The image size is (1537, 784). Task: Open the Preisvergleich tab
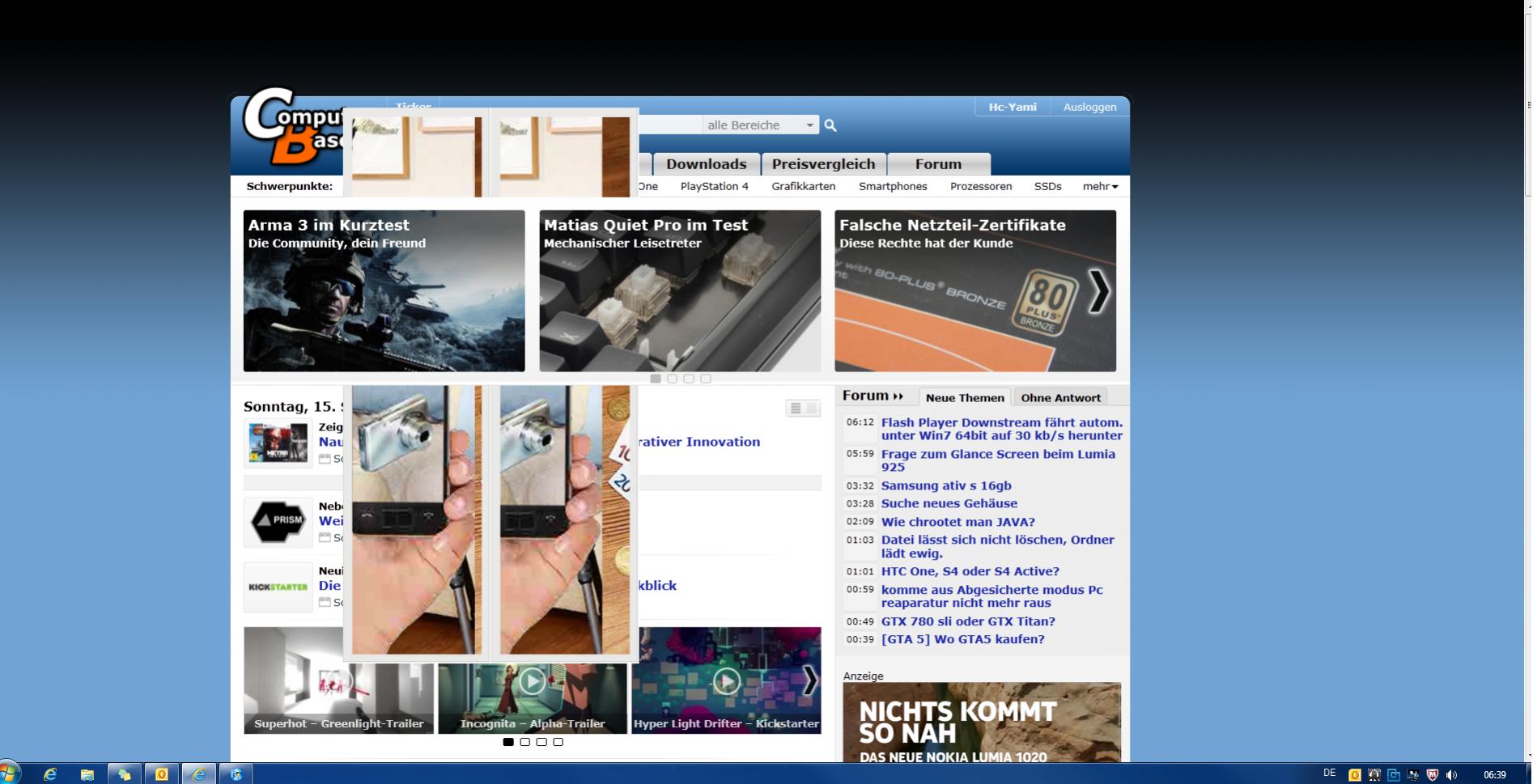tap(823, 164)
